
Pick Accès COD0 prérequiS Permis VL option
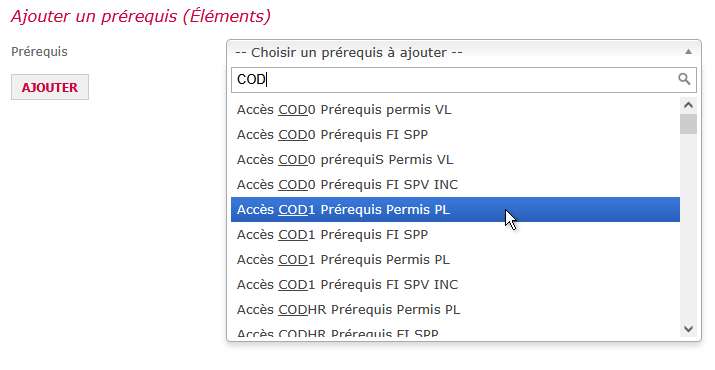(455, 160)
